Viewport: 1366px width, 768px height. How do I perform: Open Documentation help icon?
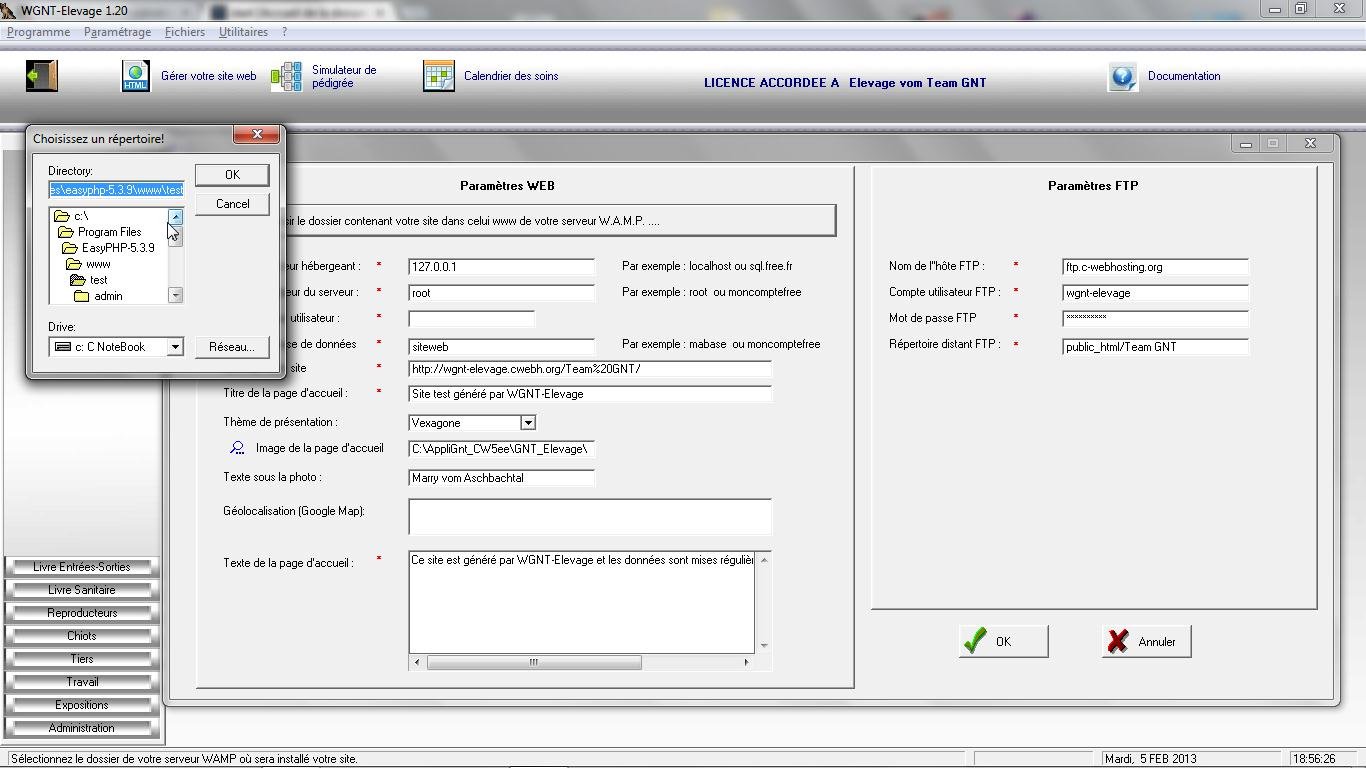coord(1122,77)
